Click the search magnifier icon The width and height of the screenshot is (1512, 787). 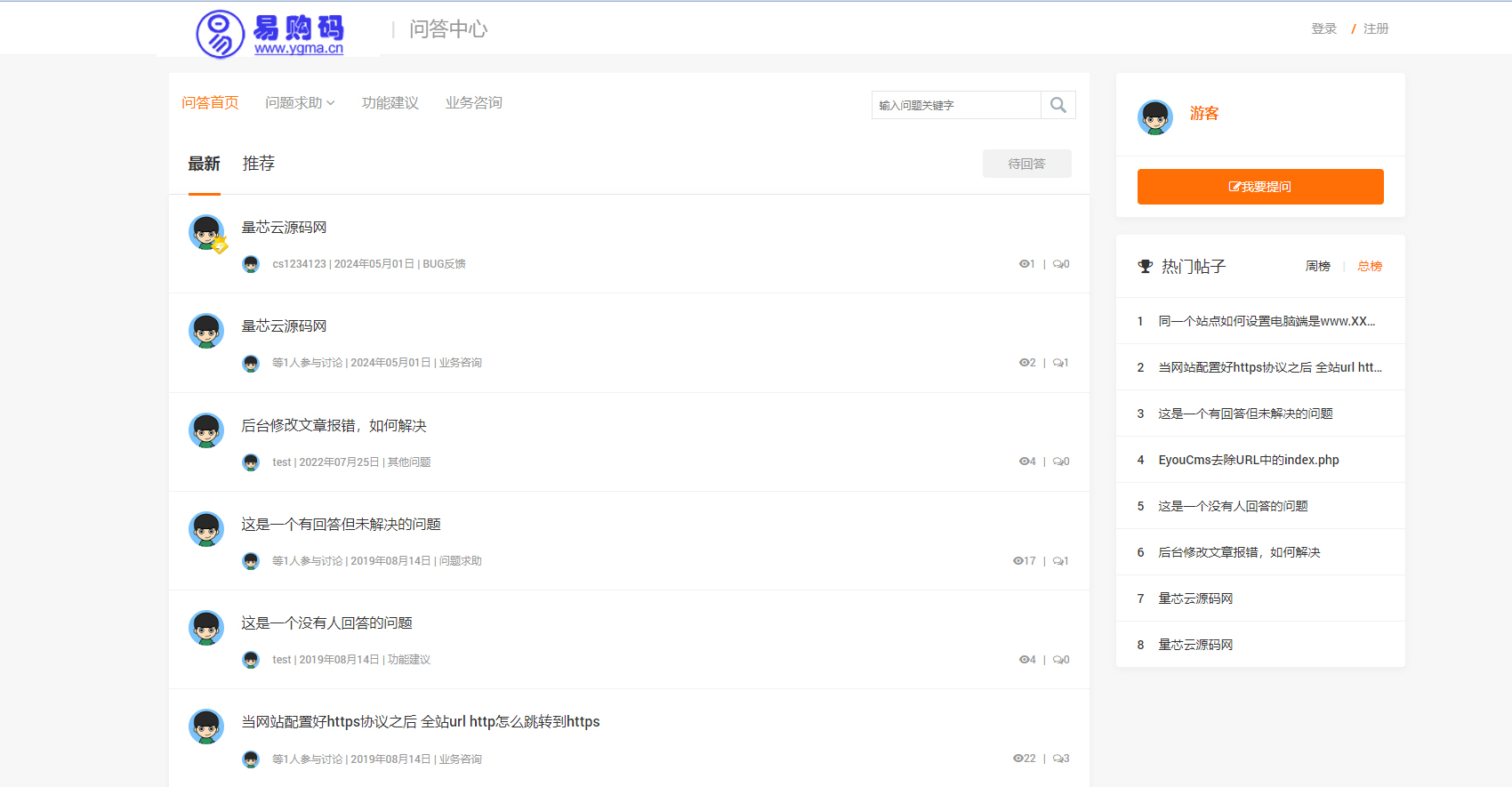click(x=1058, y=105)
